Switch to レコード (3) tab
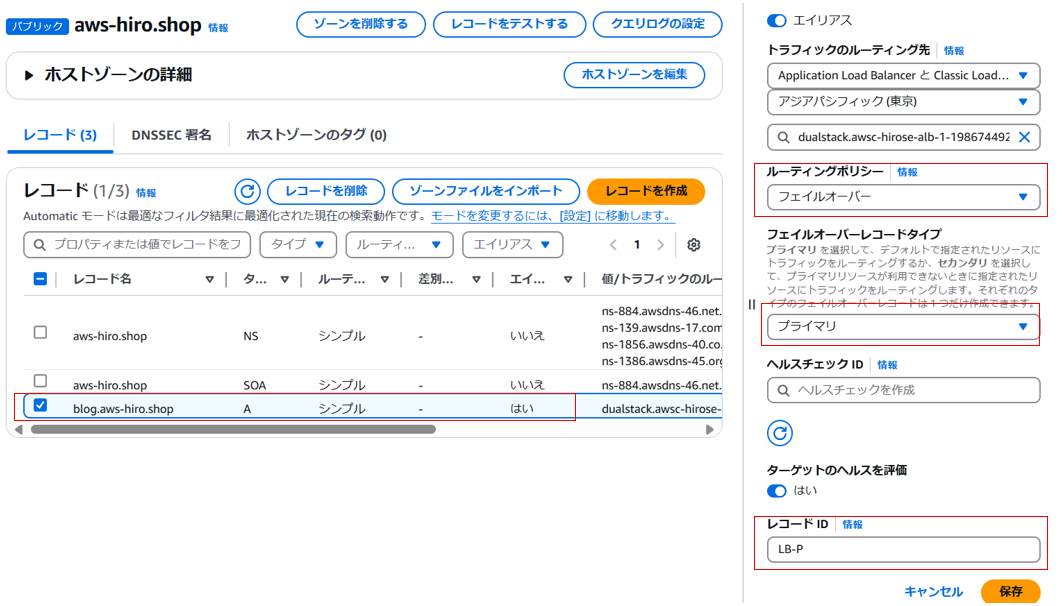This screenshot has height=606, width=1062. (60, 135)
